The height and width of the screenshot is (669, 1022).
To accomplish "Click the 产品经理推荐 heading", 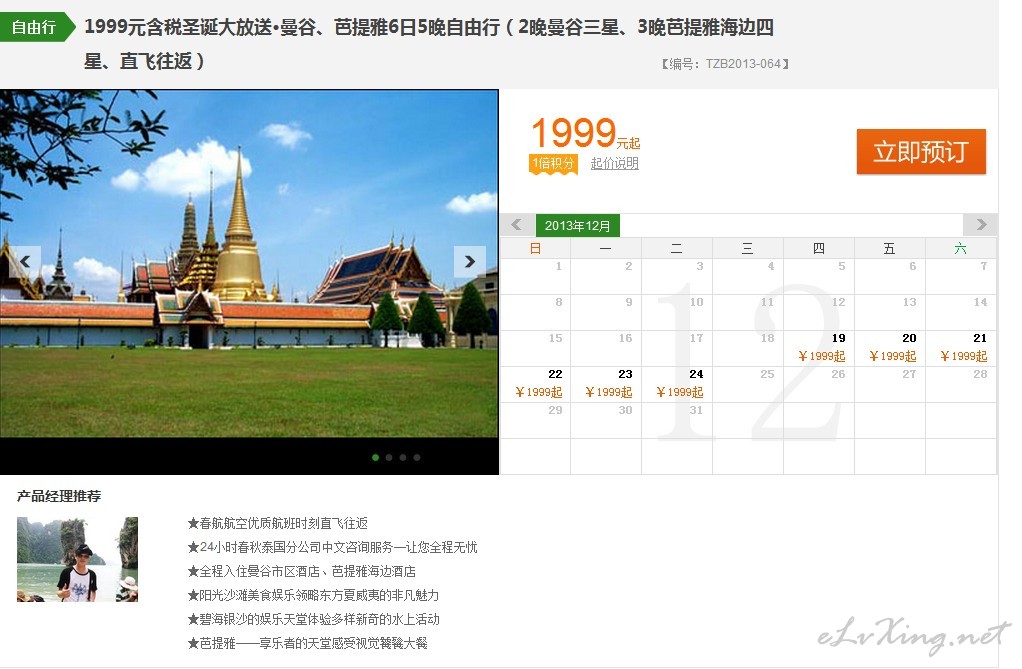I will coord(59,496).
